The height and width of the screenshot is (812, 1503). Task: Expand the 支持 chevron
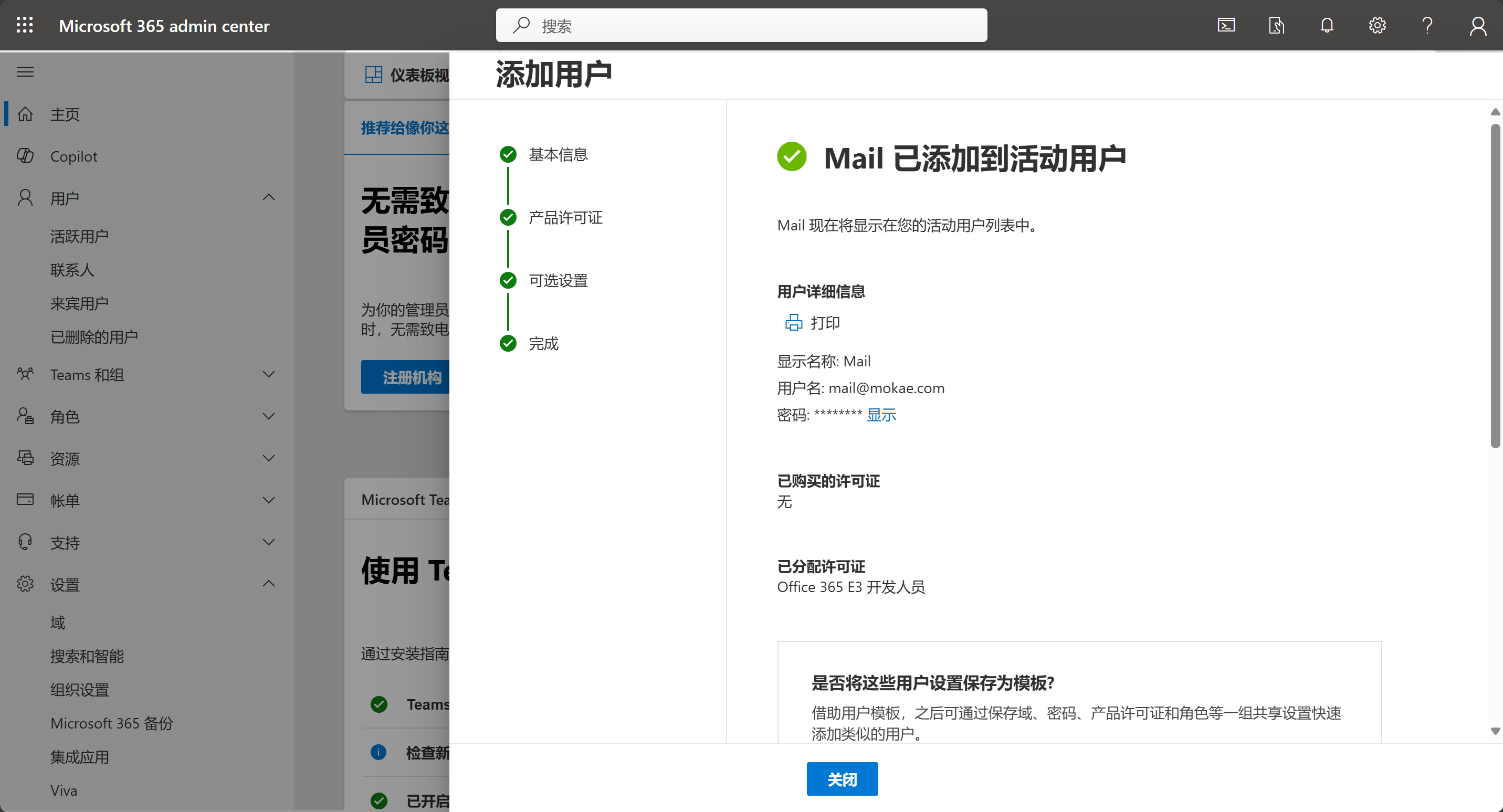tap(268, 542)
